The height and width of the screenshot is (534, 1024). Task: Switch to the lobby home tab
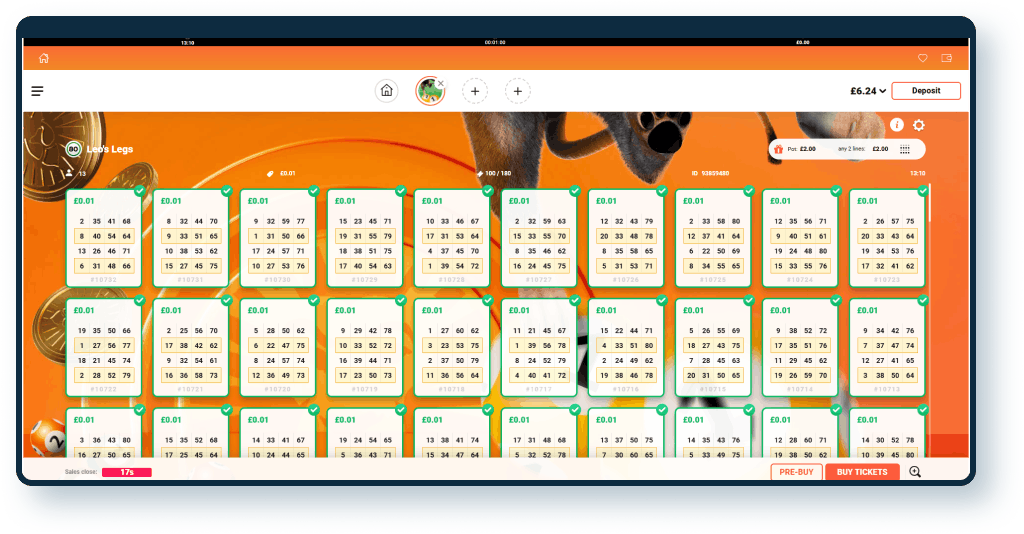(x=387, y=91)
